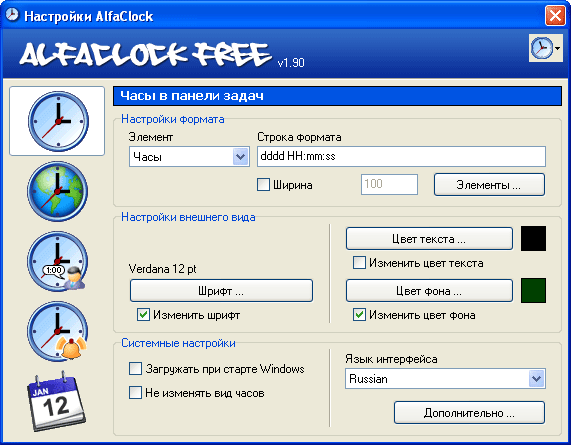Uncheck the Изменить цвет фона checkbox
571x445 pixels.
pyautogui.click(x=359, y=315)
